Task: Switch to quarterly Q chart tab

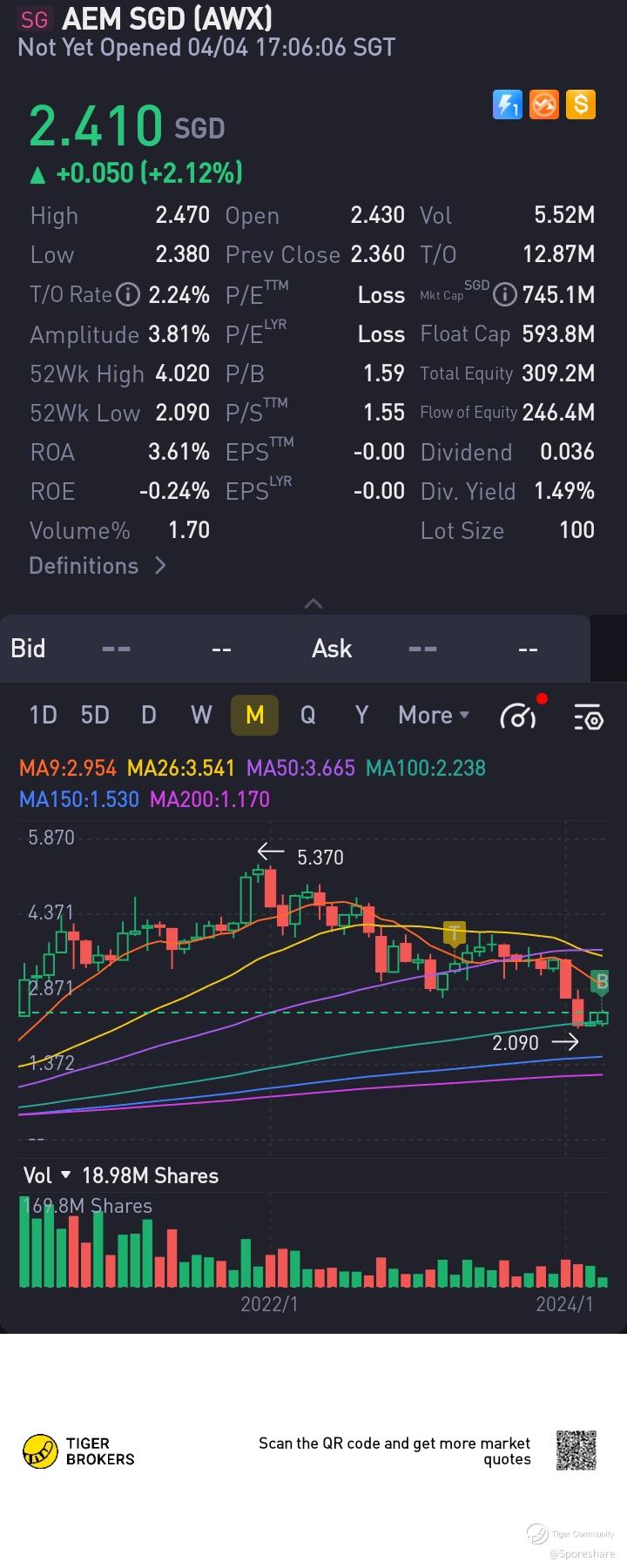Action: click(x=307, y=716)
